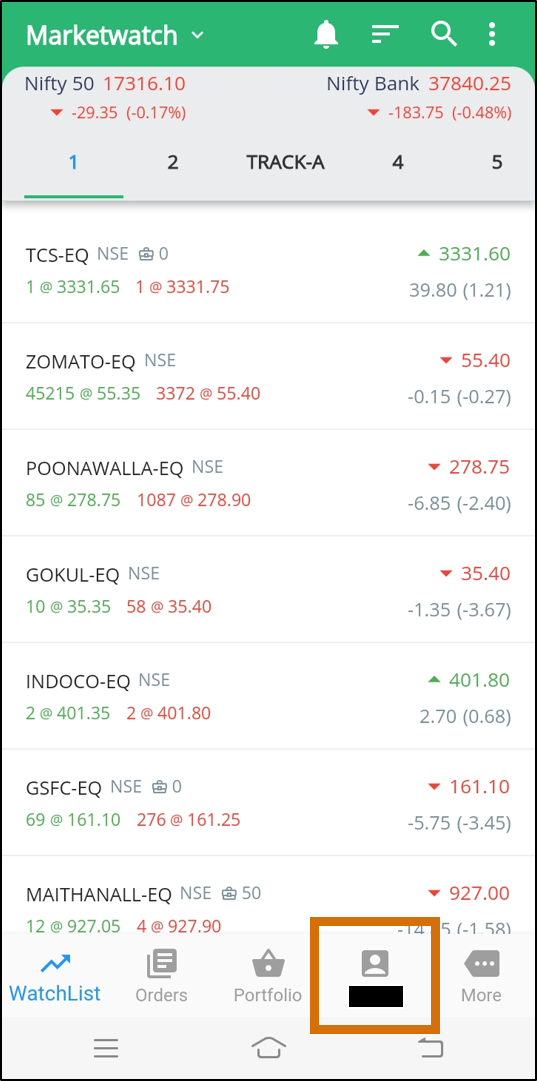Select watchlist tab 4
This screenshot has width=537, height=1081.
(x=398, y=163)
